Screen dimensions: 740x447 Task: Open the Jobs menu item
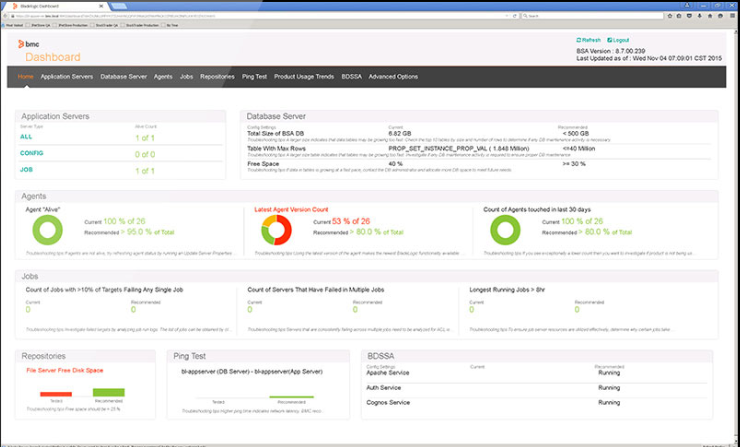click(x=186, y=76)
